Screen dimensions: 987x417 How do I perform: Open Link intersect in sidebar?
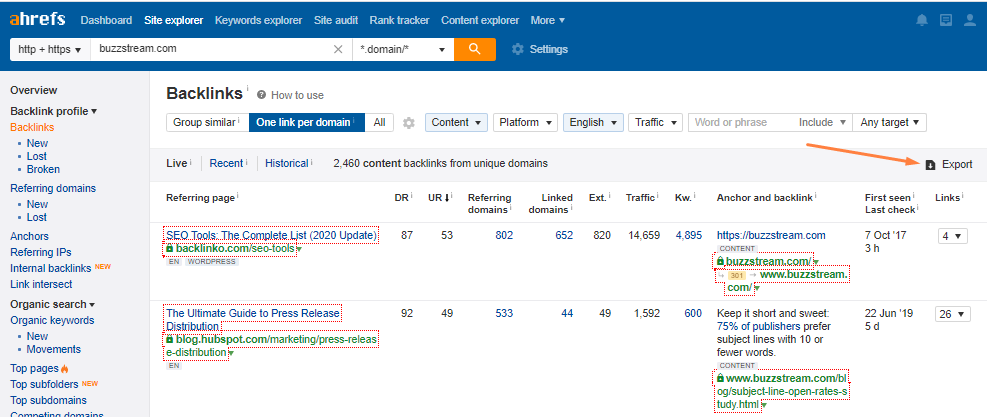pyautogui.click(x=41, y=284)
